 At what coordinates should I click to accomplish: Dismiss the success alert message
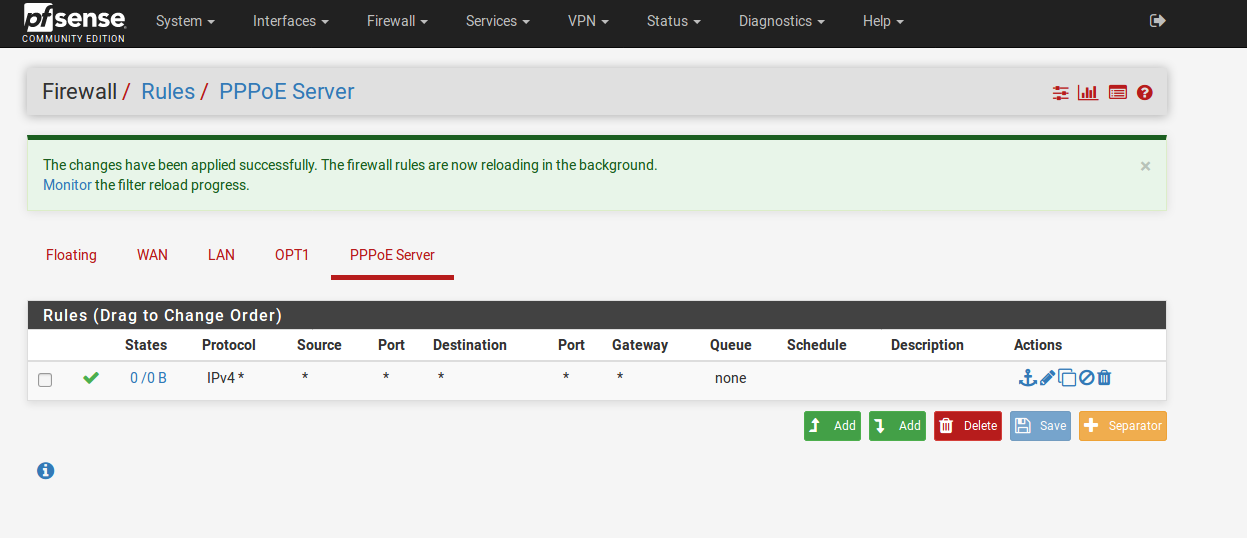pos(1145,166)
